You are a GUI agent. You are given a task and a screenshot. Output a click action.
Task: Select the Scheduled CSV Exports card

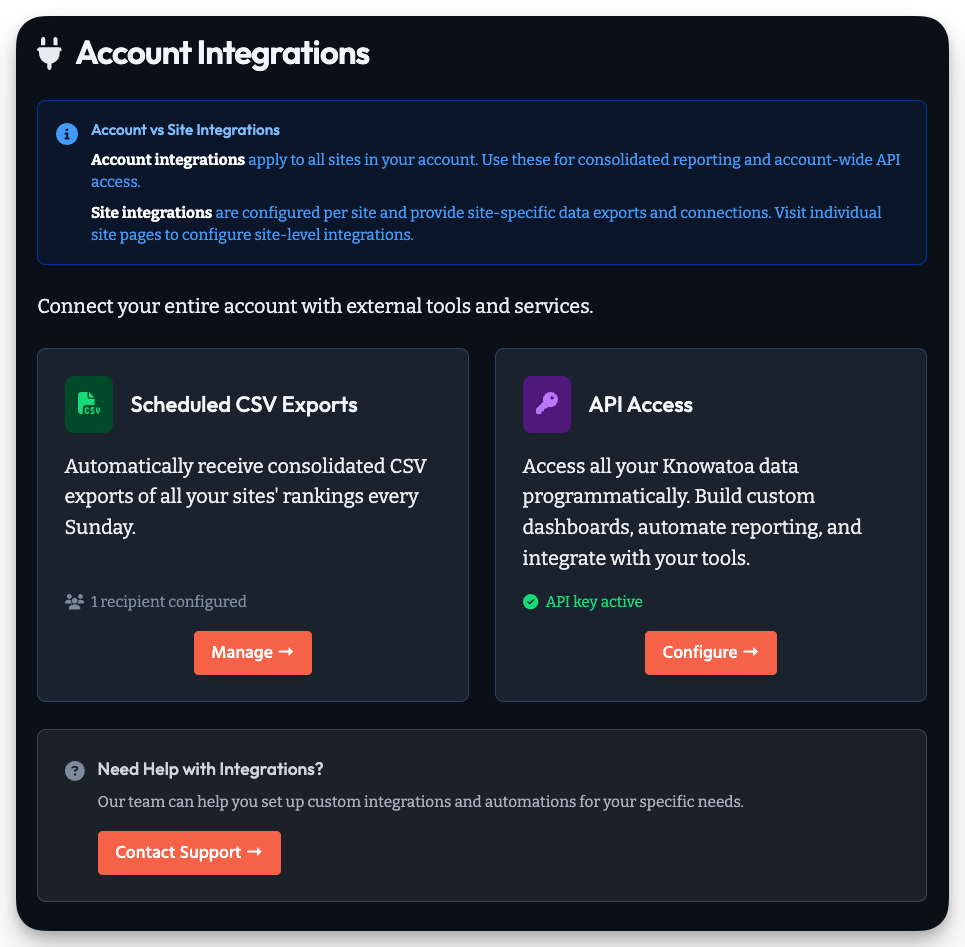pos(253,524)
